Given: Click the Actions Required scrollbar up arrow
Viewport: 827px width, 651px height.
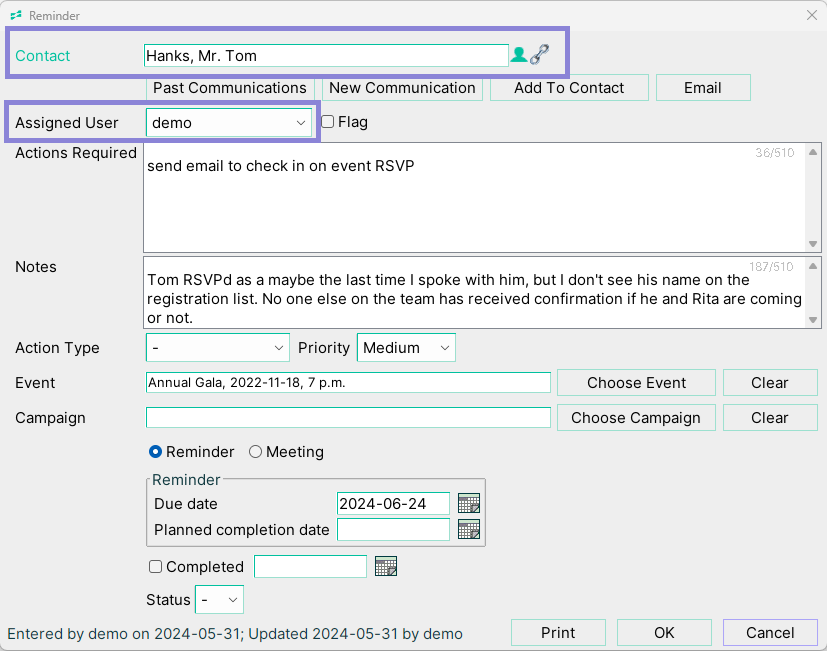Looking at the screenshot, I should pyautogui.click(x=813, y=152).
